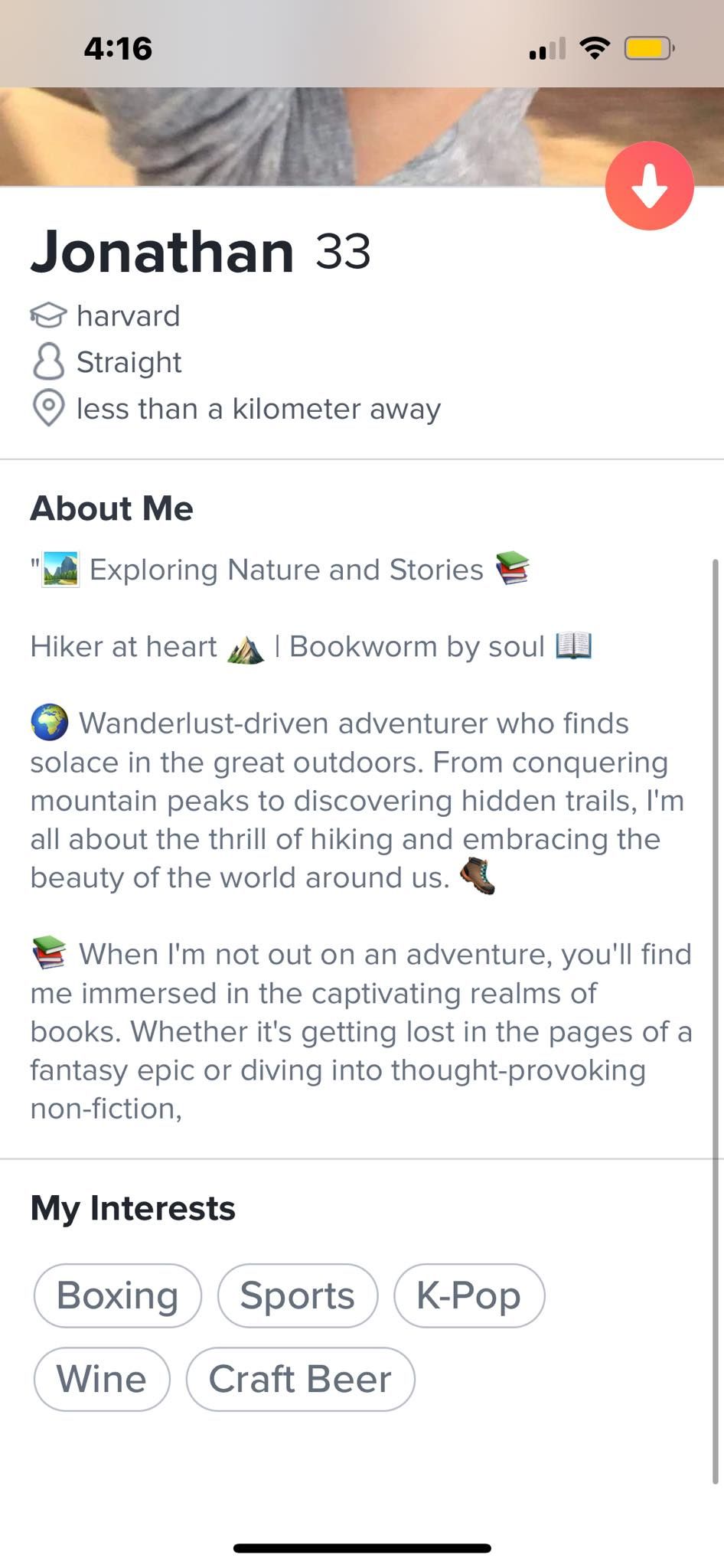Click the mountain emoji next to Hiker
Screen dimensions: 724x1568
pyautogui.click(x=243, y=647)
